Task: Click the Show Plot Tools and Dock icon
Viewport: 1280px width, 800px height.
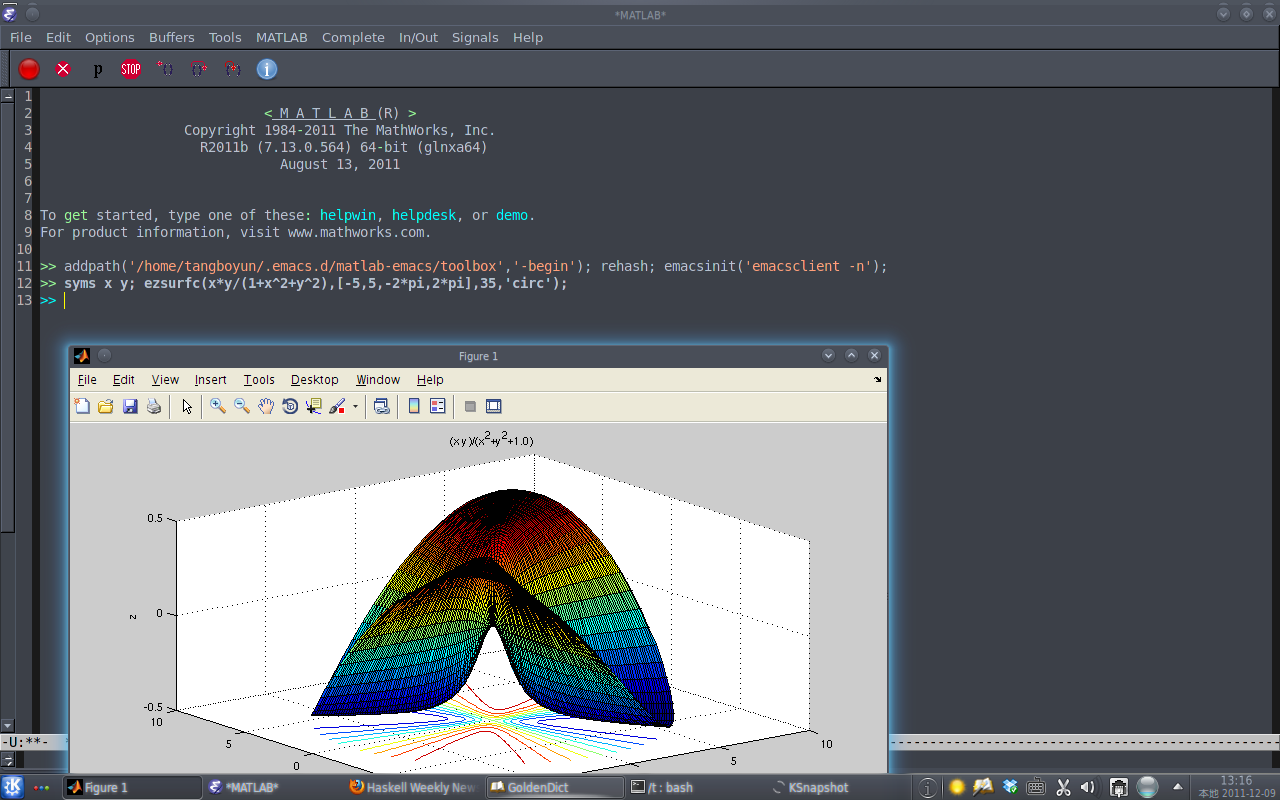Action: (493, 406)
